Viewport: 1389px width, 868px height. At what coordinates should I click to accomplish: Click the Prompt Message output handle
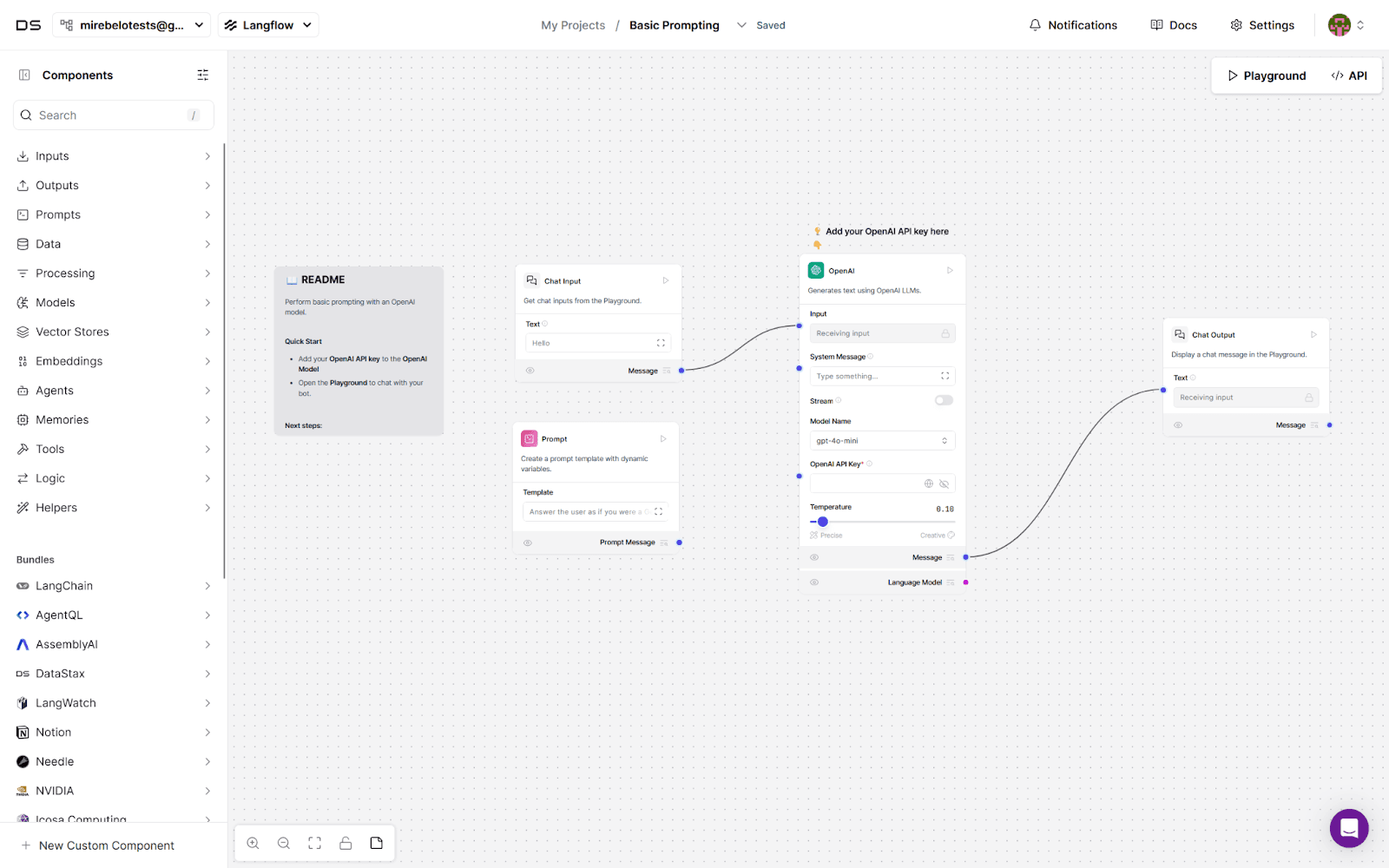point(679,542)
